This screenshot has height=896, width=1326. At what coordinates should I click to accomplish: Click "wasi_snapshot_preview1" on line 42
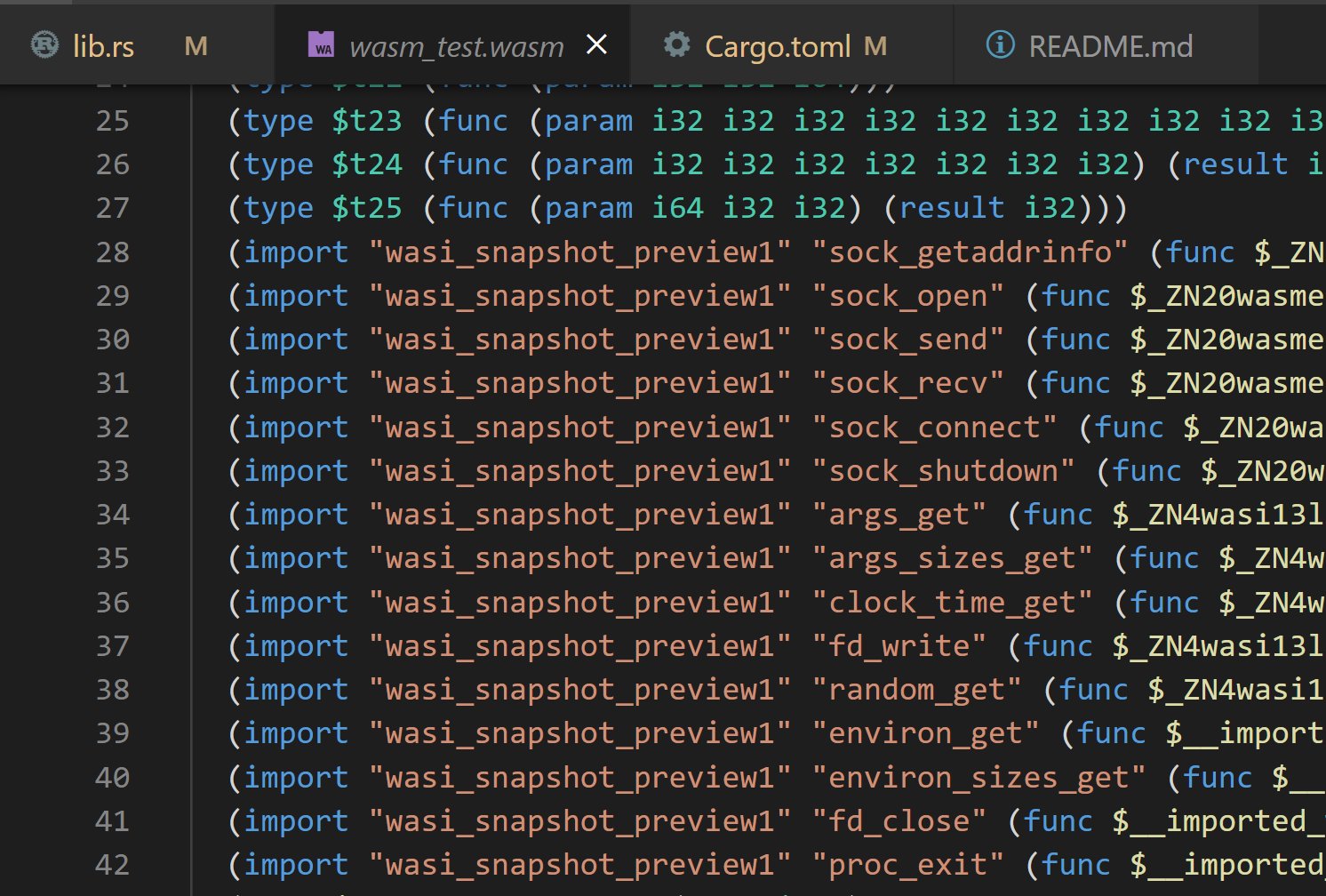(x=579, y=865)
